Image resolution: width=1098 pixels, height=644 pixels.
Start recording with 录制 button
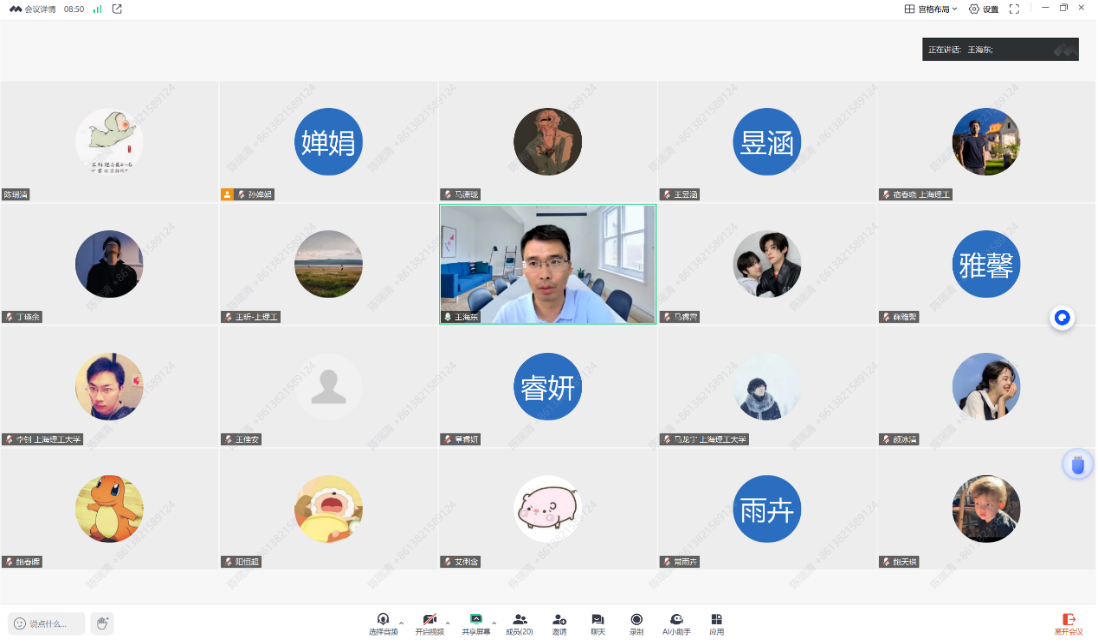click(636, 620)
